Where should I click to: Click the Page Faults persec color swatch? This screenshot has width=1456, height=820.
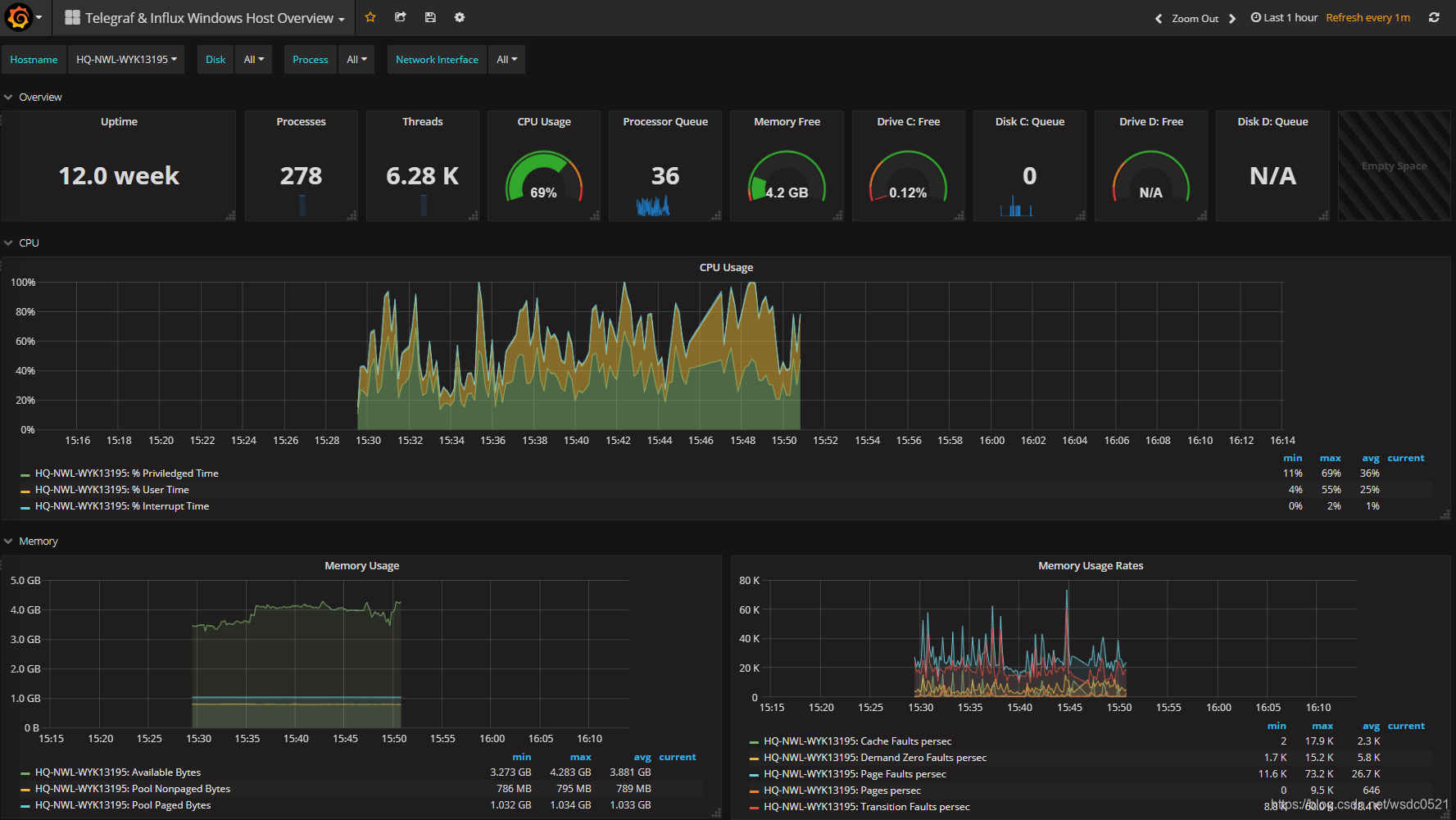click(754, 774)
